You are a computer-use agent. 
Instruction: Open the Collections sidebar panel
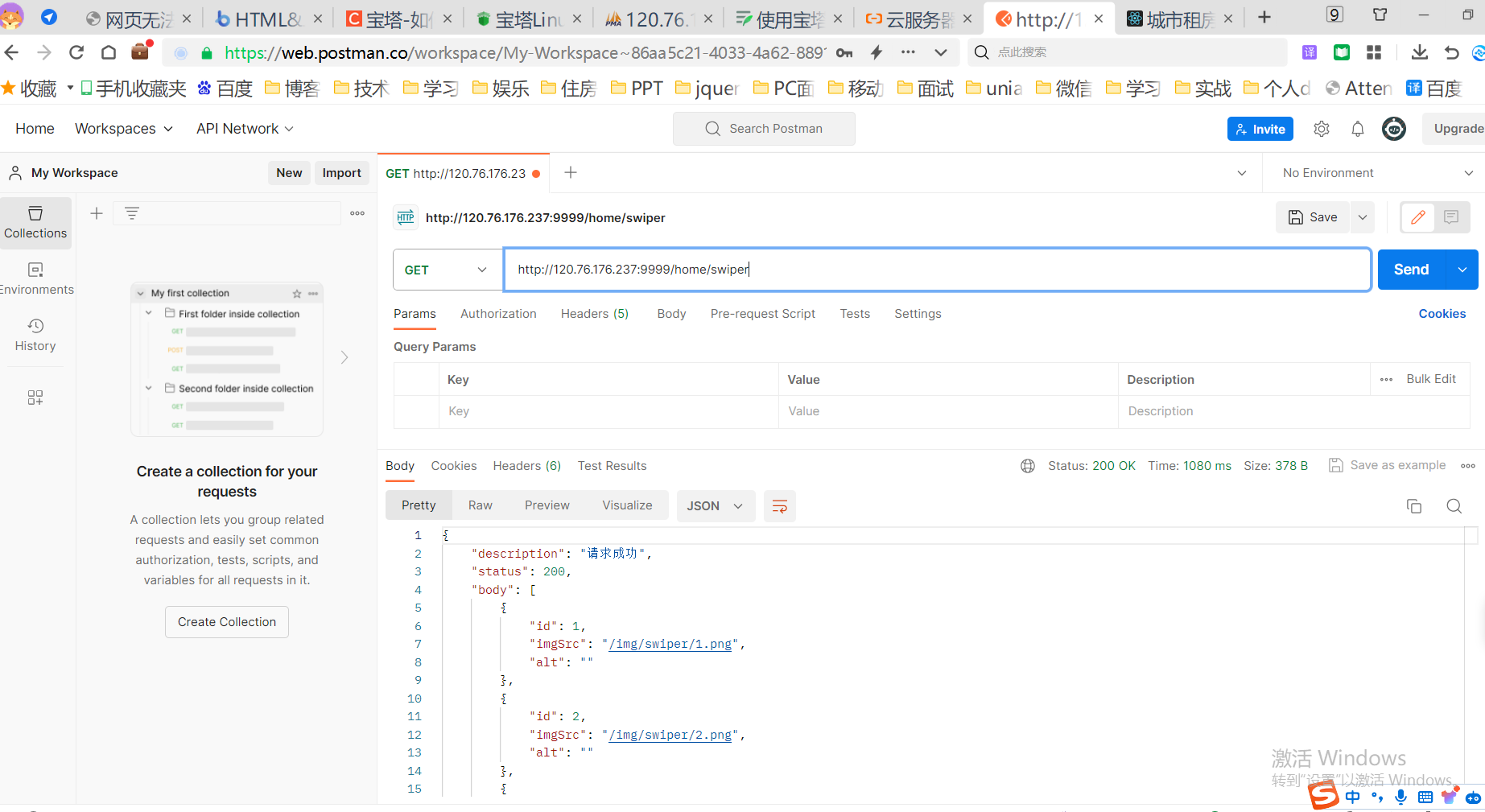tap(35, 222)
